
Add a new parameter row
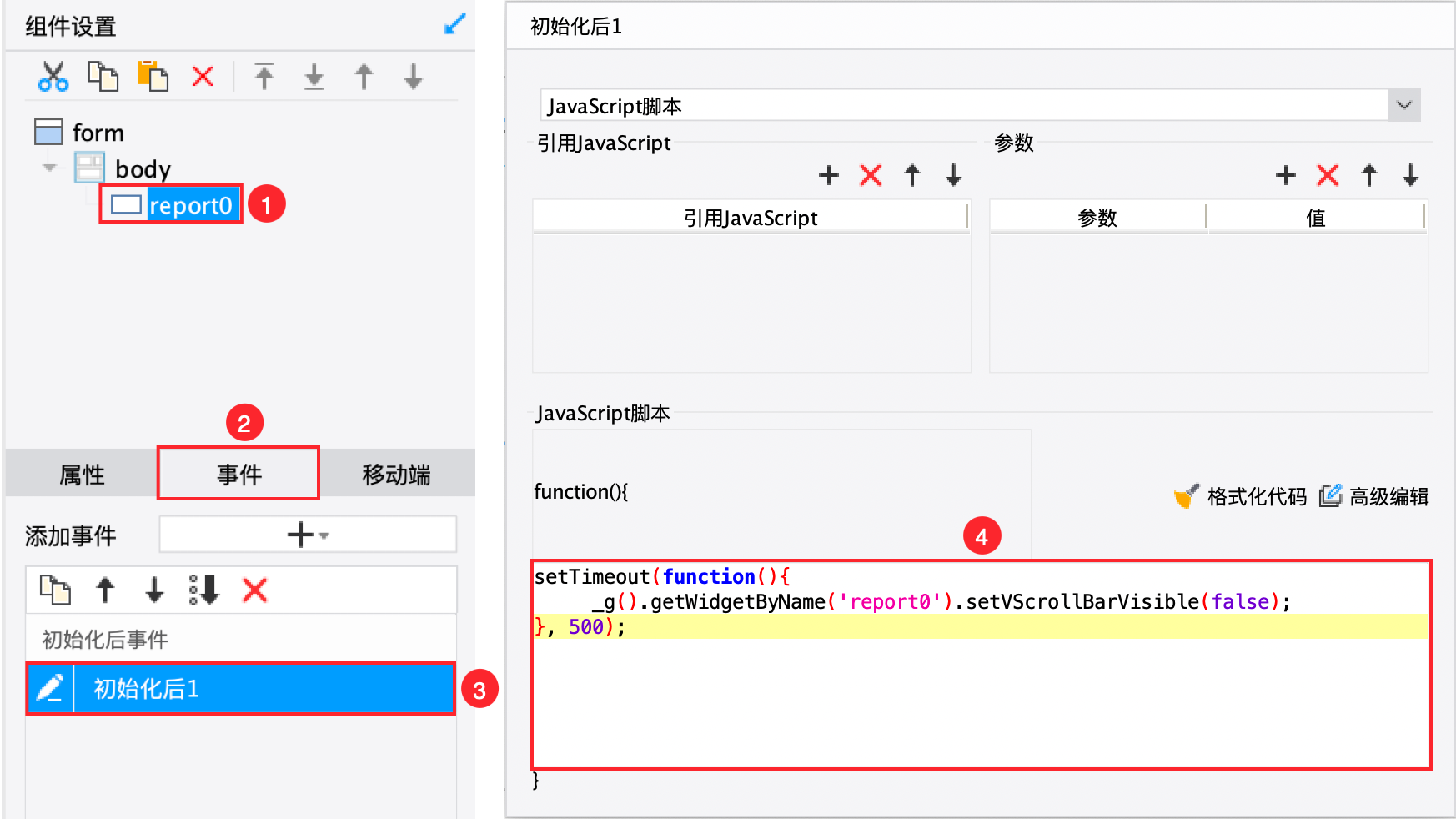(1286, 175)
